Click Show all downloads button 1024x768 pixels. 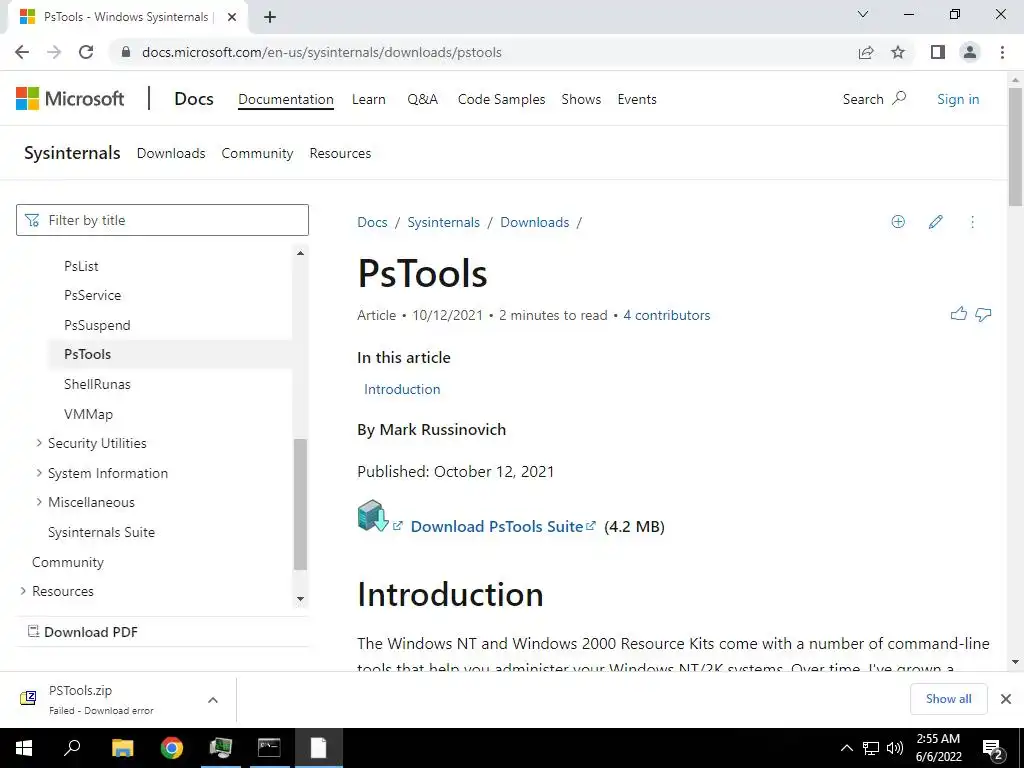point(948,699)
